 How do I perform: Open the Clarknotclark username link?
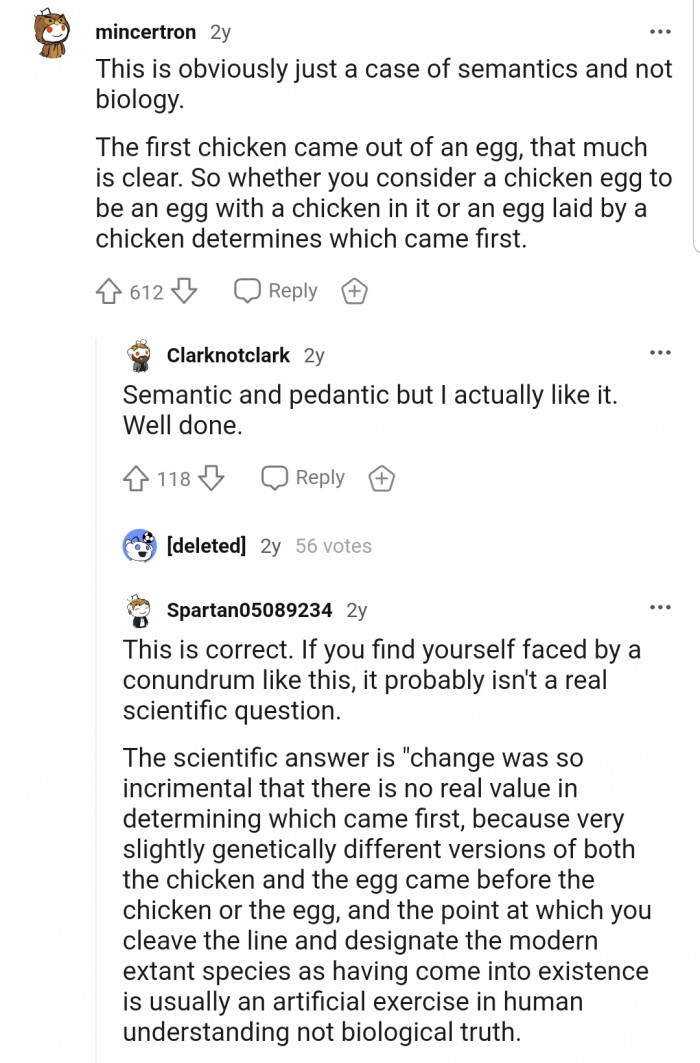228,355
